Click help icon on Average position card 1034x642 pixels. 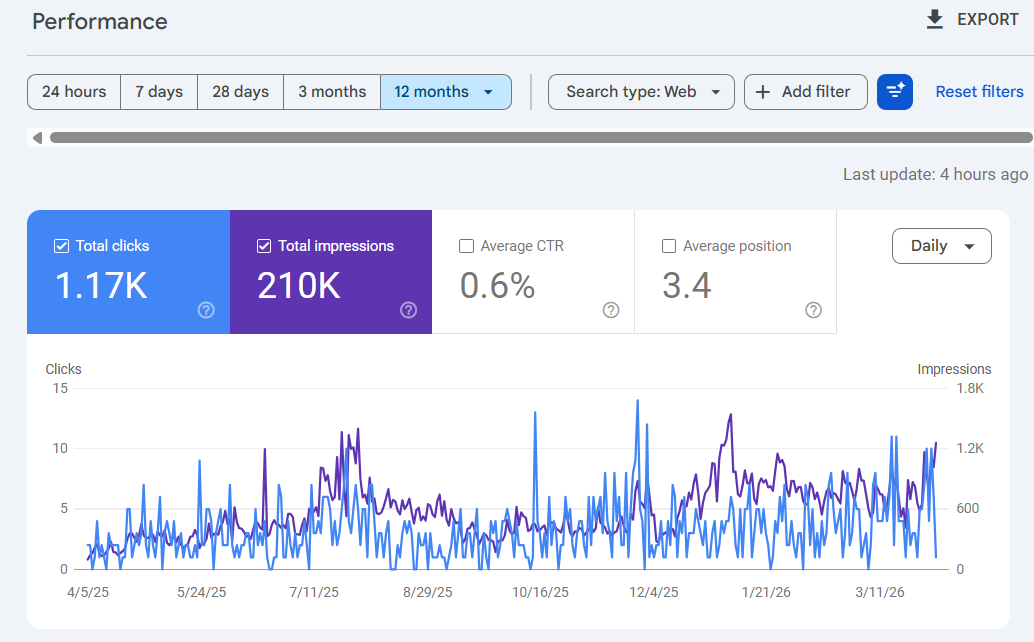point(813,310)
